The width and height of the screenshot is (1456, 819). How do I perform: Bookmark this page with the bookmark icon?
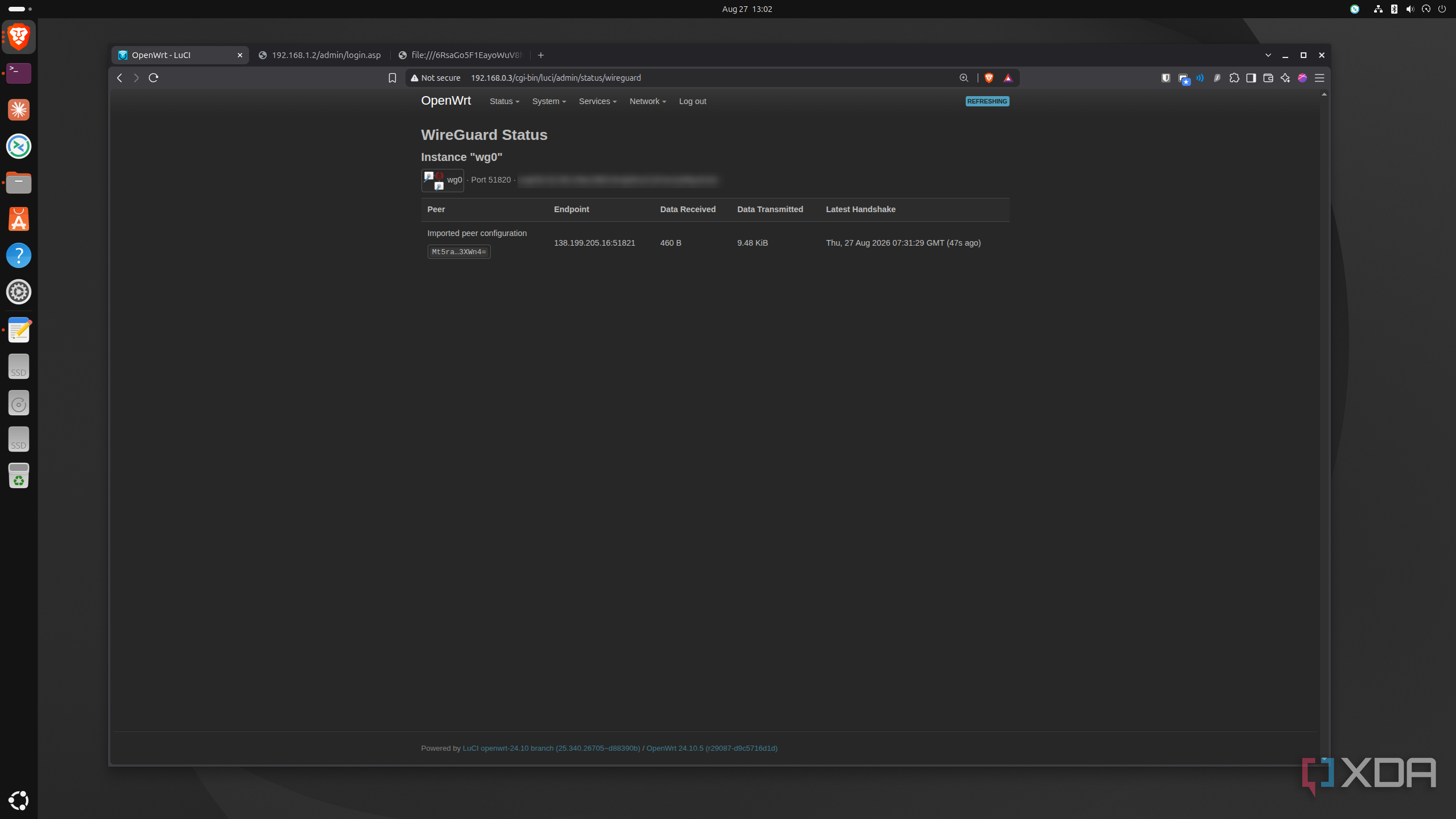[x=392, y=78]
